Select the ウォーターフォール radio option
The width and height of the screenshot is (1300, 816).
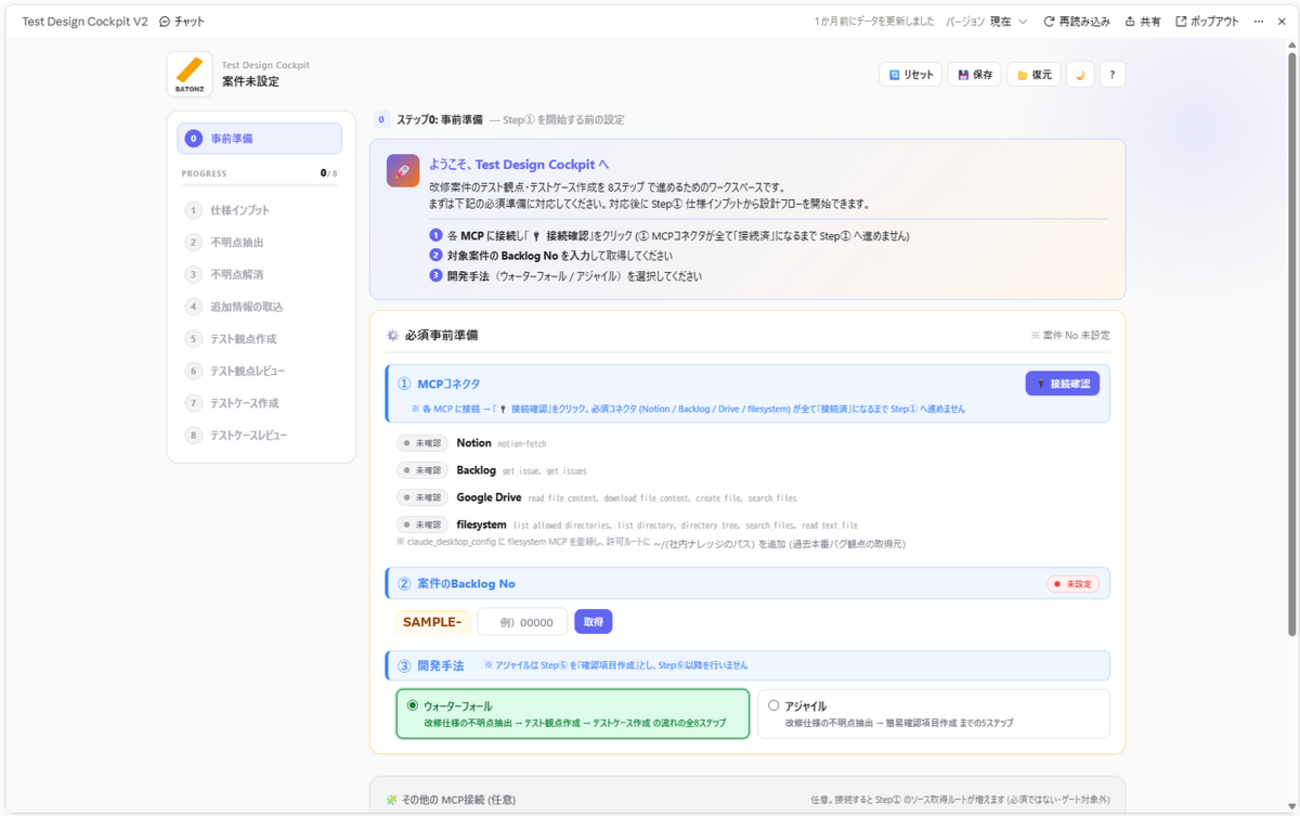(x=412, y=706)
